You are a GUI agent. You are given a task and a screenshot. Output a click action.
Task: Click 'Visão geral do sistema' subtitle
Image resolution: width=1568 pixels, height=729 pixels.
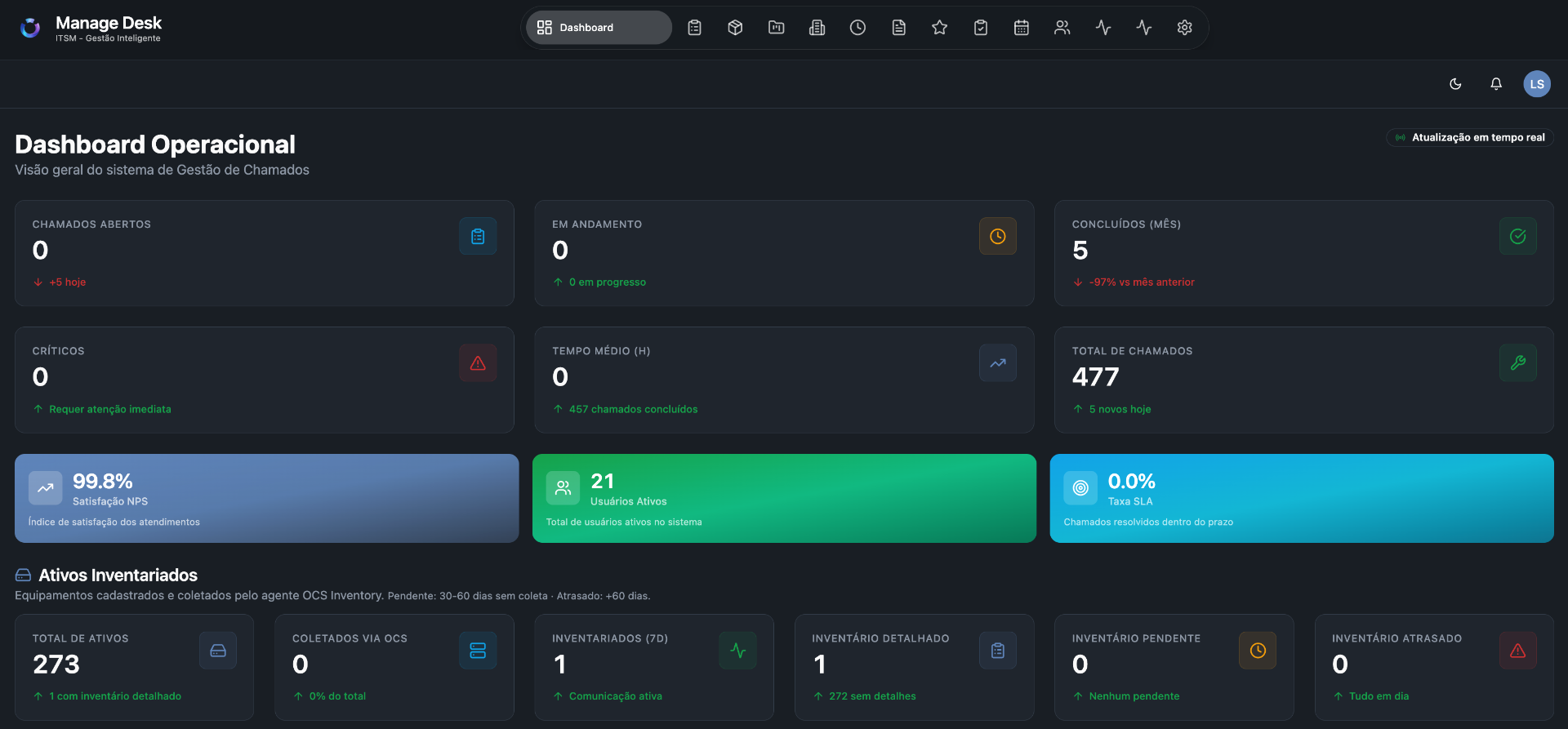pyautogui.click(x=163, y=170)
